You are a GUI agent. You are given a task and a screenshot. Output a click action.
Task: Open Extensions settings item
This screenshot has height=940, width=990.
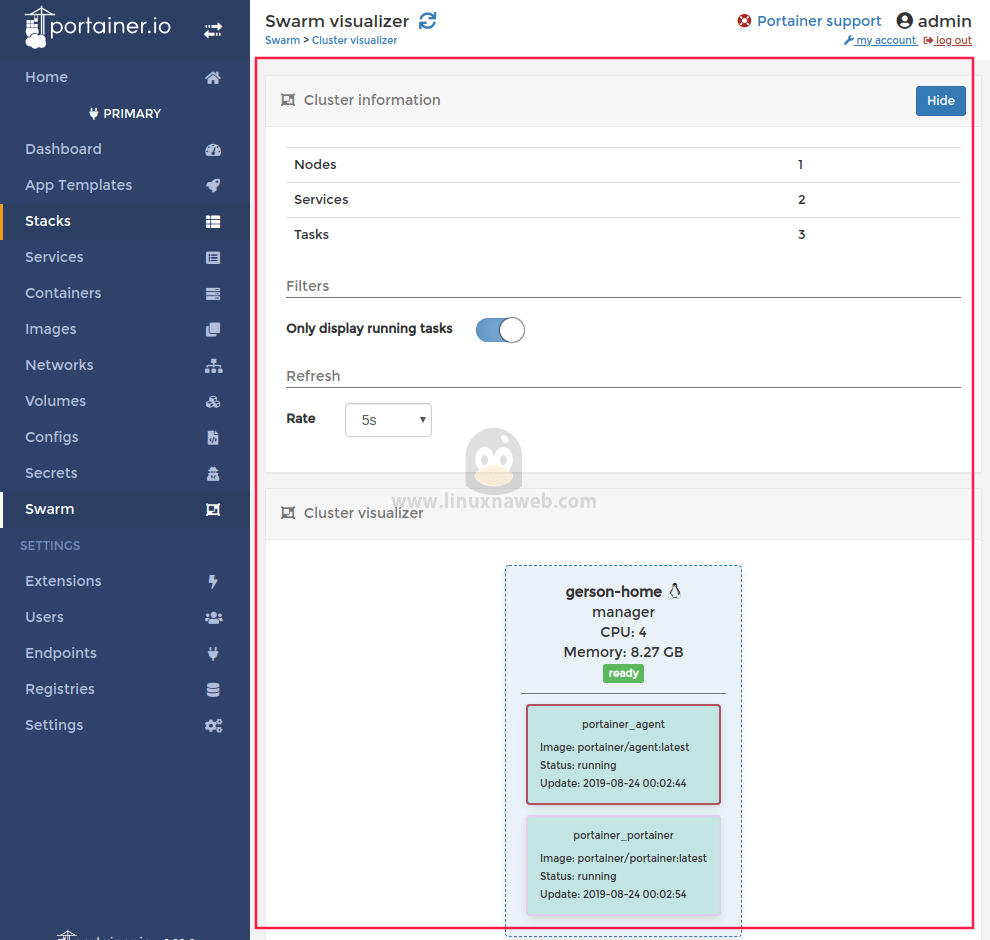click(x=125, y=581)
